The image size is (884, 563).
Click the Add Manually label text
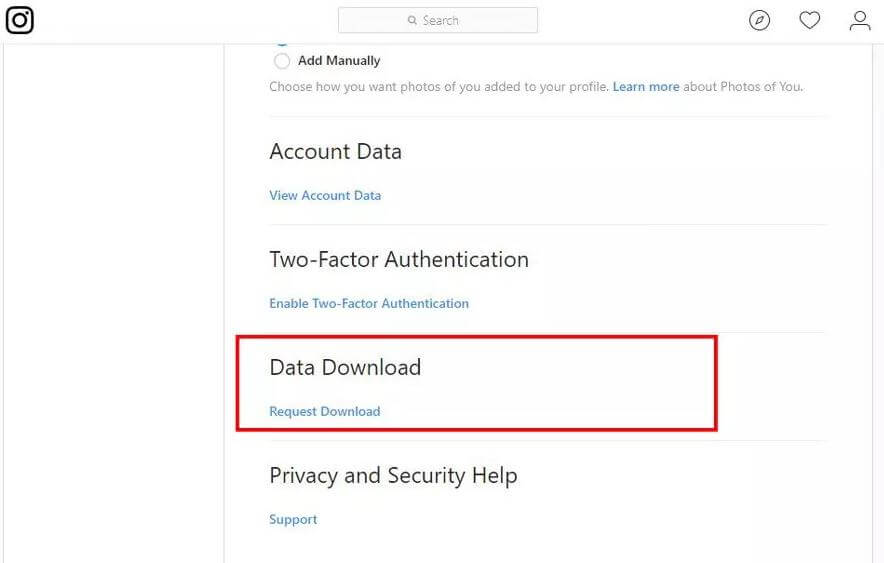tap(339, 60)
